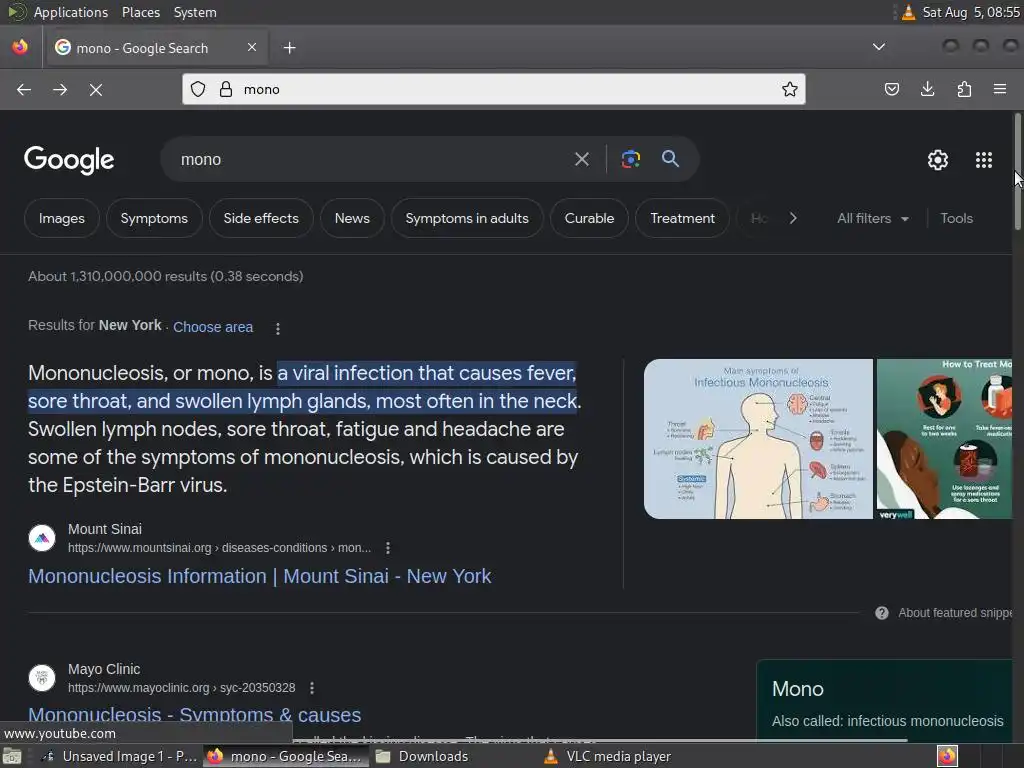Image resolution: width=1024 pixels, height=768 pixels.
Task: Click the Choose area link
Action: click(213, 327)
